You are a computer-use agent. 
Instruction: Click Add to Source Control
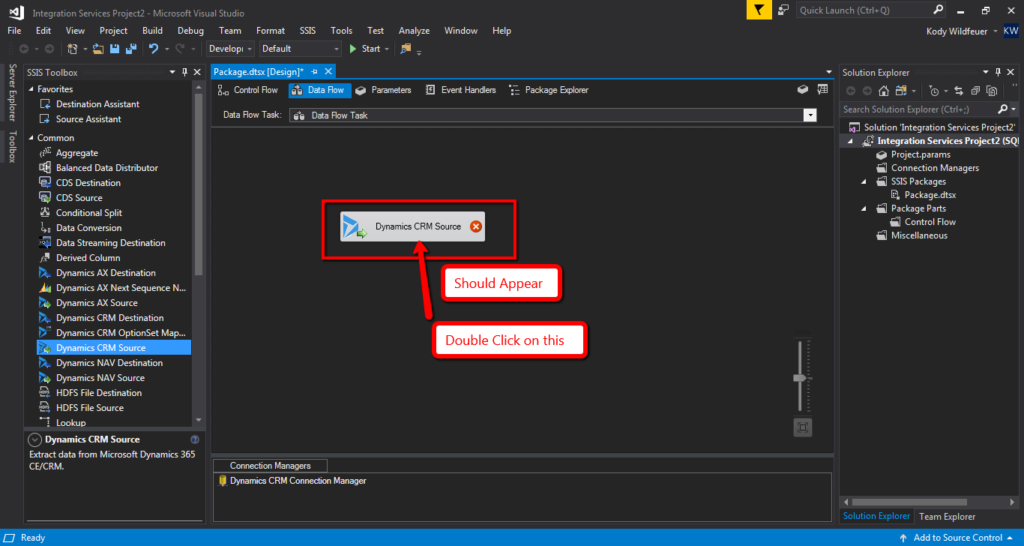(x=958, y=538)
